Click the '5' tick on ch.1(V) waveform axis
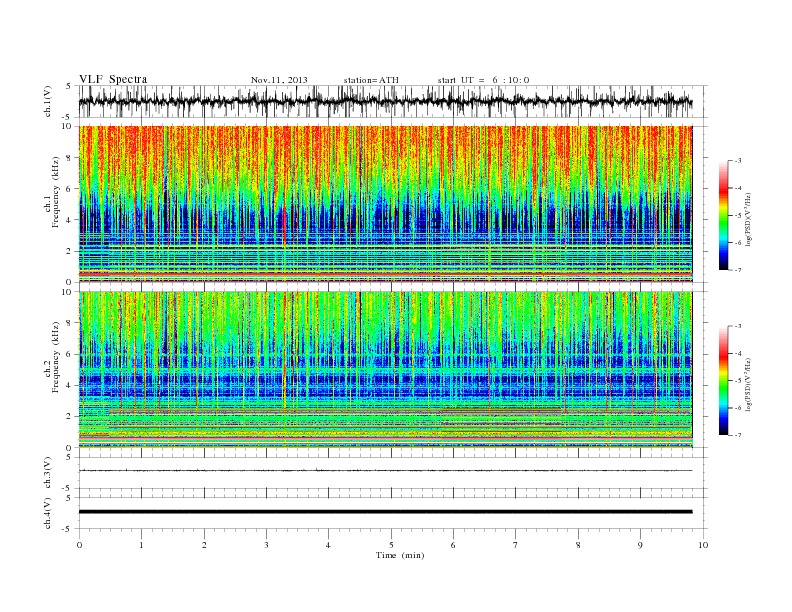The width and height of the screenshot is (792, 612). click(70, 86)
